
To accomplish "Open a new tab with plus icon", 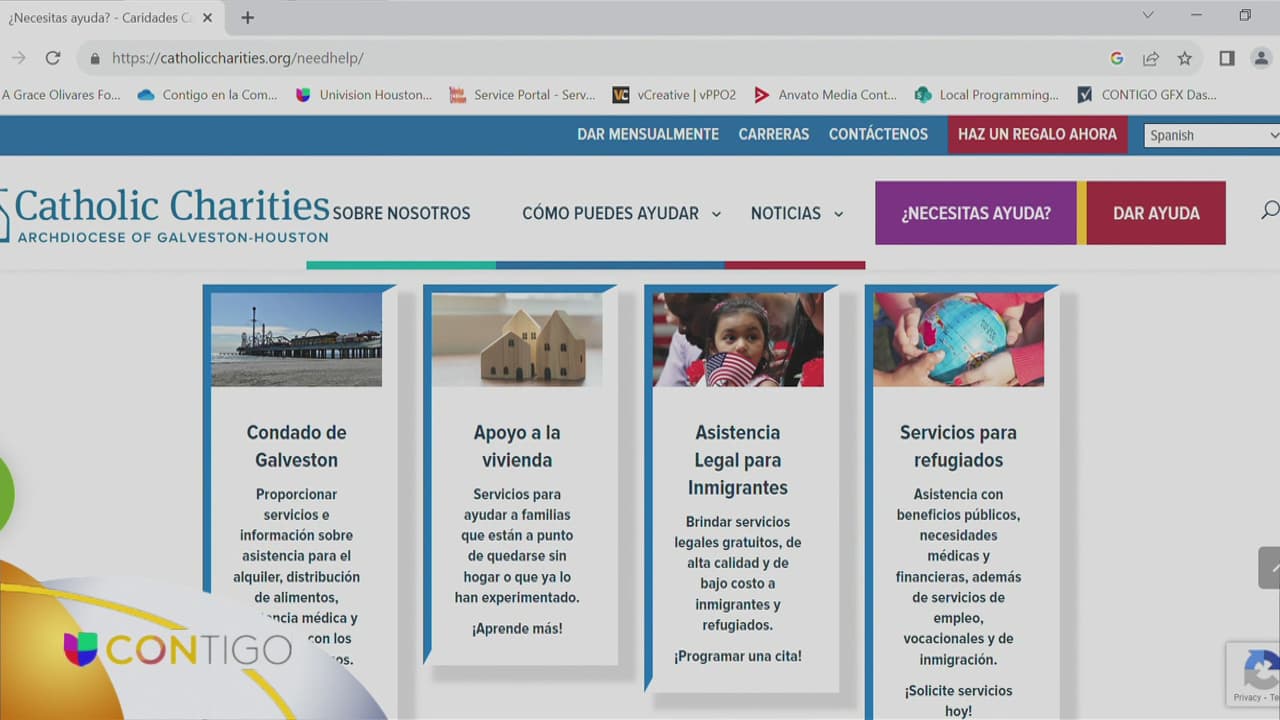I will 247,17.
